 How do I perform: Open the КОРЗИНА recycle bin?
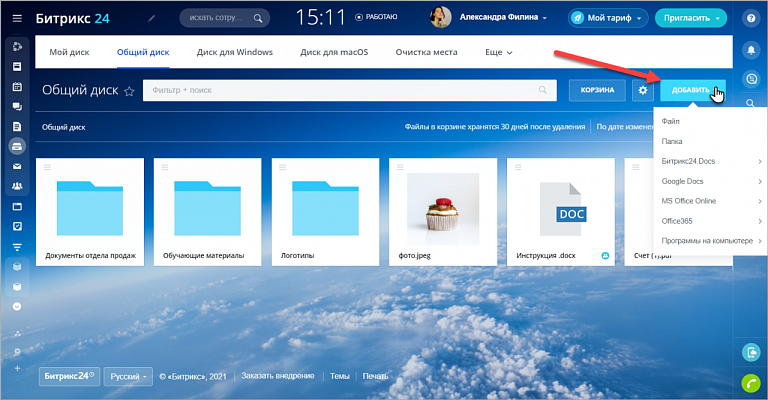click(597, 90)
